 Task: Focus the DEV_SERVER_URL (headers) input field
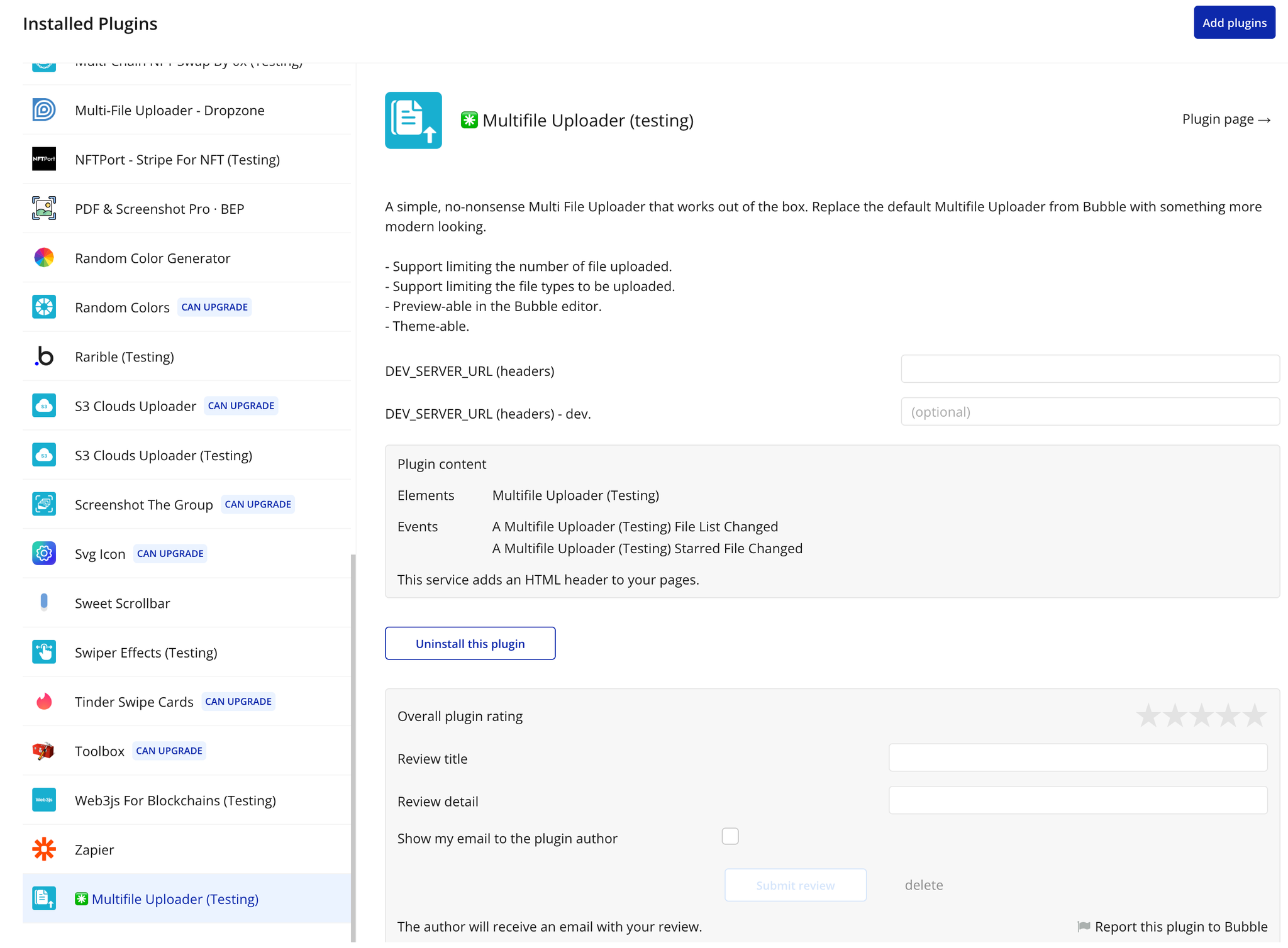(x=1090, y=368)
